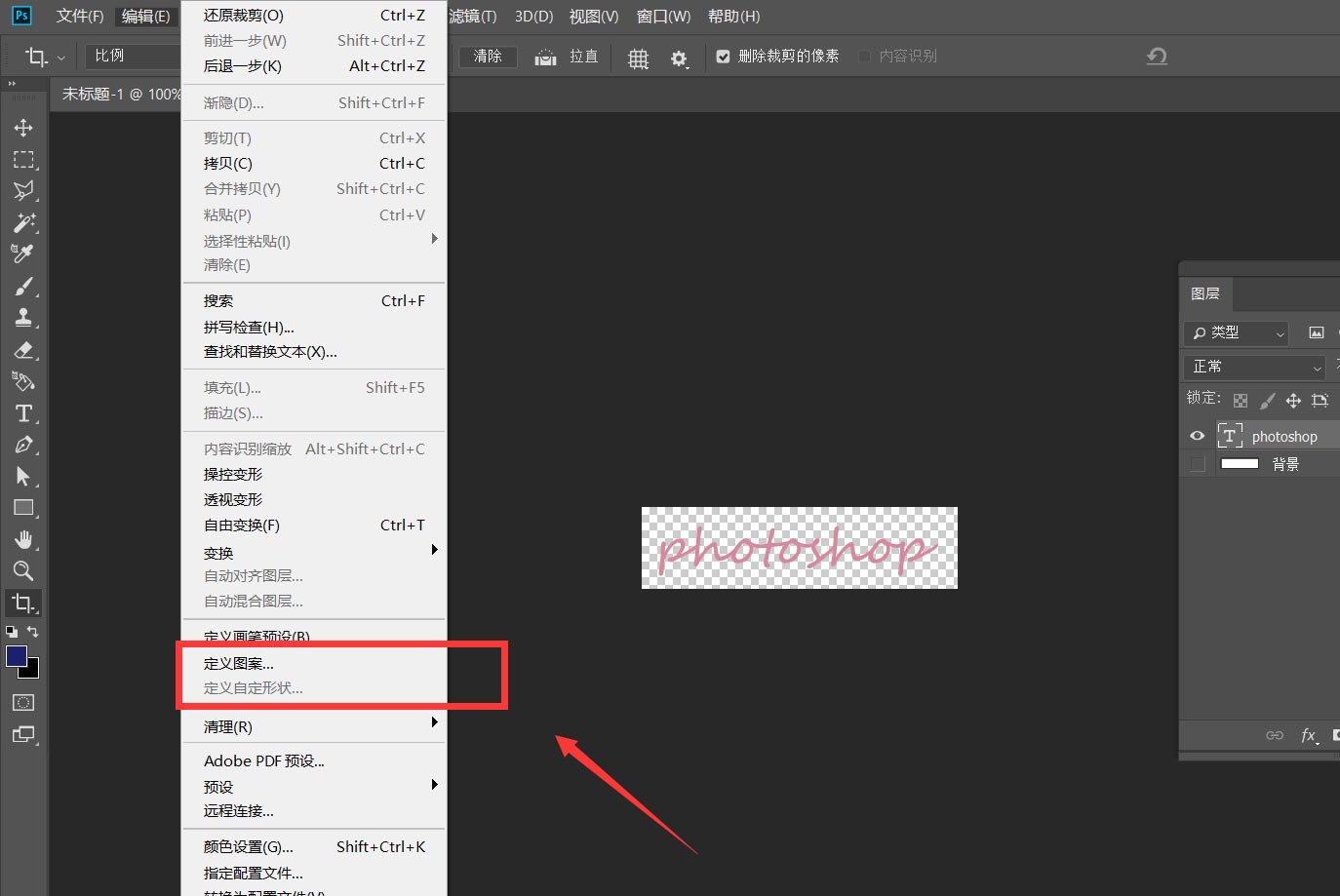Click the pixel layer filter icon
The width and height of the screenshot is (1340, 896).
(x=1316, y=332)
